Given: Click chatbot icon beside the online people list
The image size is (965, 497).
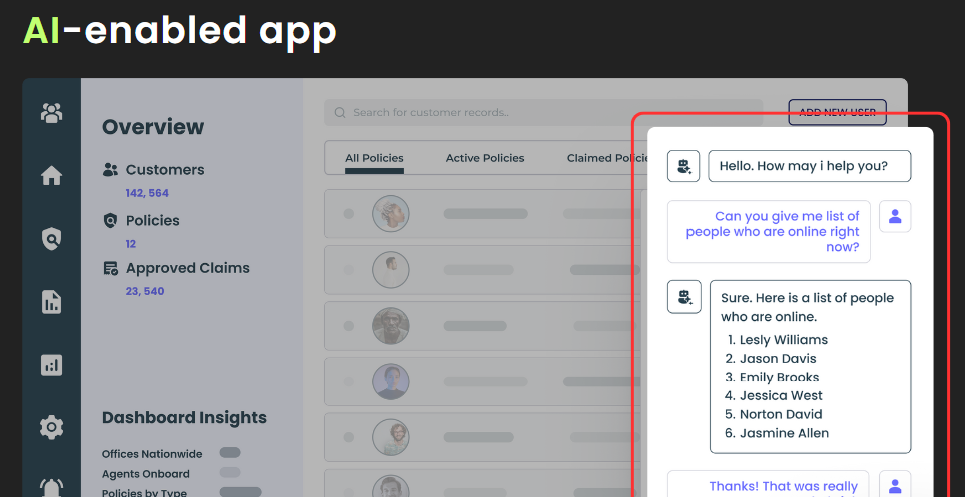Looking at the screenshot, I should click(x=684, y=297).
